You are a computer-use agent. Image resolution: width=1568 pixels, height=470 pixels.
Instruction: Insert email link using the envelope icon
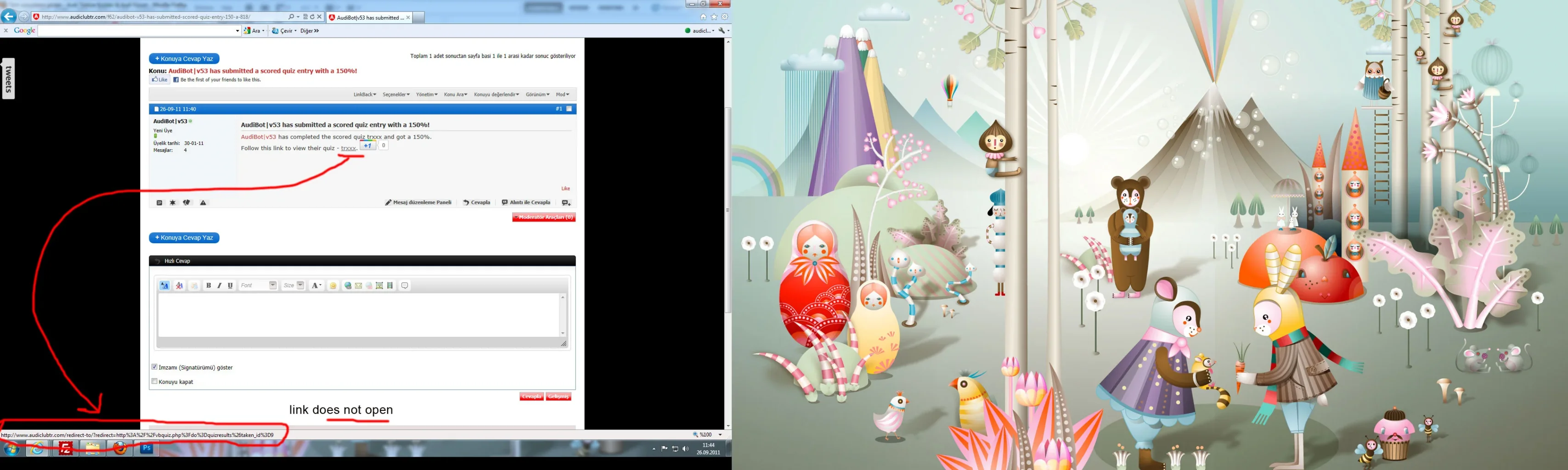359,286
